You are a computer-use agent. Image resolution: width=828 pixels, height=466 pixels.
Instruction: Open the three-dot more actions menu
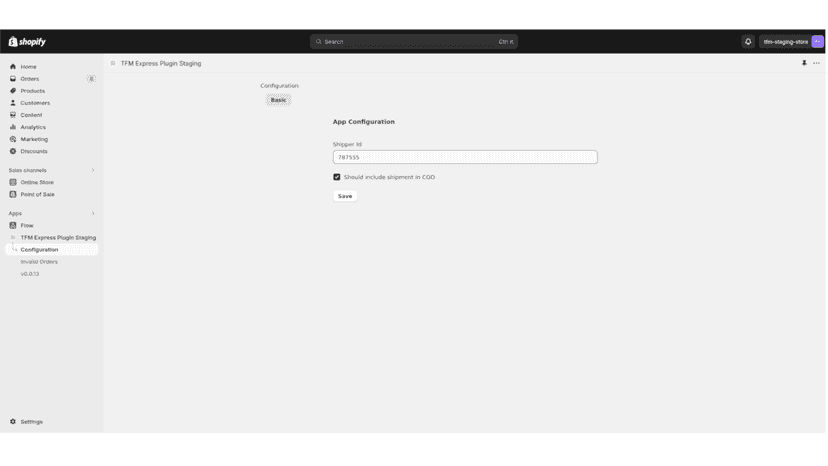[x=816, y=63]
